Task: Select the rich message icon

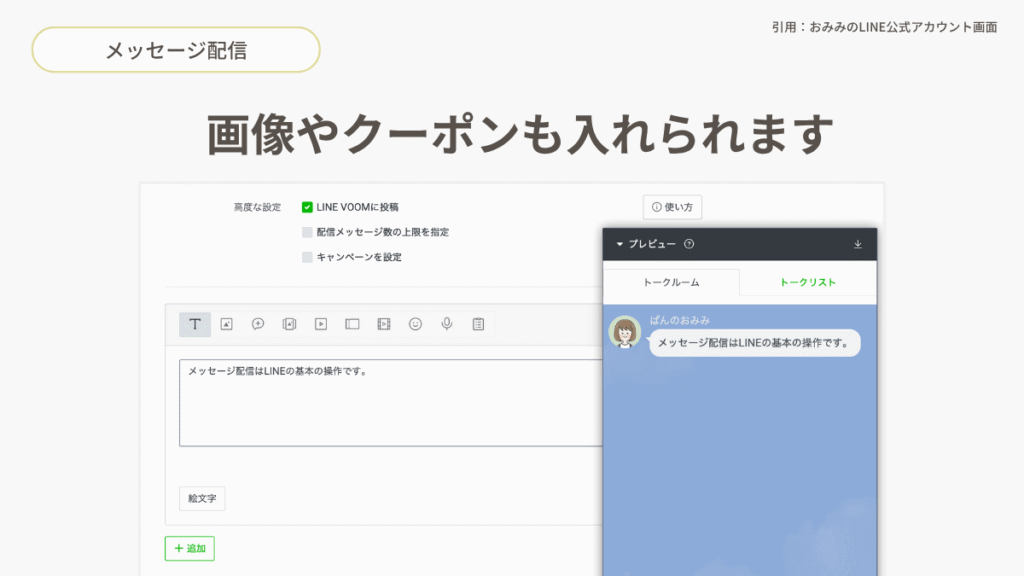Action: (x=289, y=324)
